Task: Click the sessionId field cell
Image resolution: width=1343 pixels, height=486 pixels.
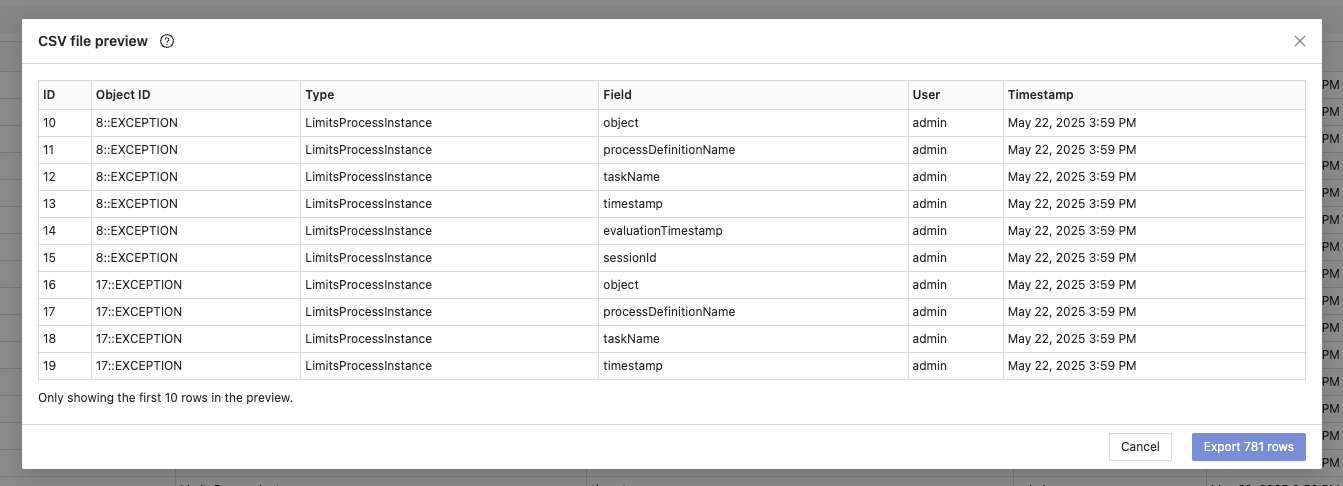Action: click(x=629, y=258)
